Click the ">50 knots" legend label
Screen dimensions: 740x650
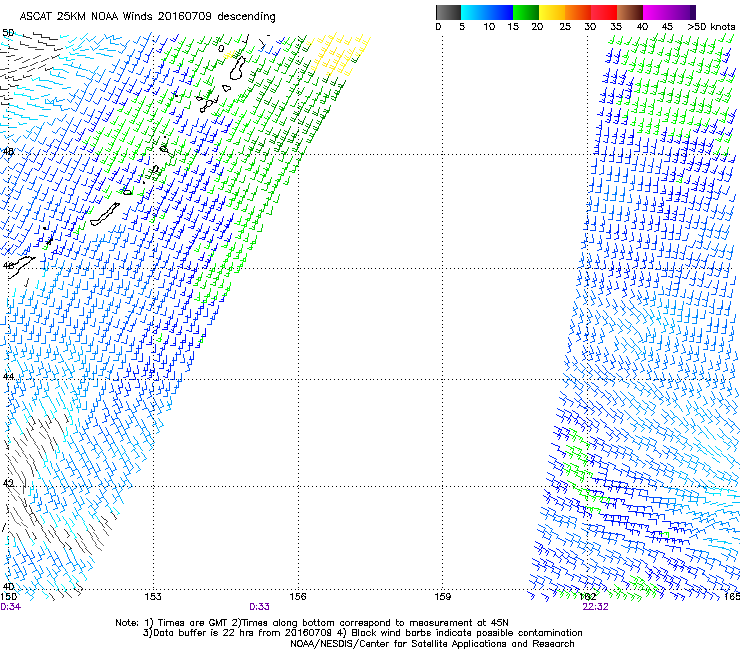(x=711, y=27)
